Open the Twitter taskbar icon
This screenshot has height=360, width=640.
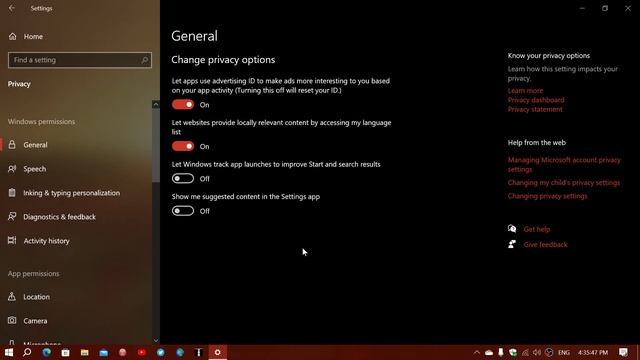coord(161,352)
